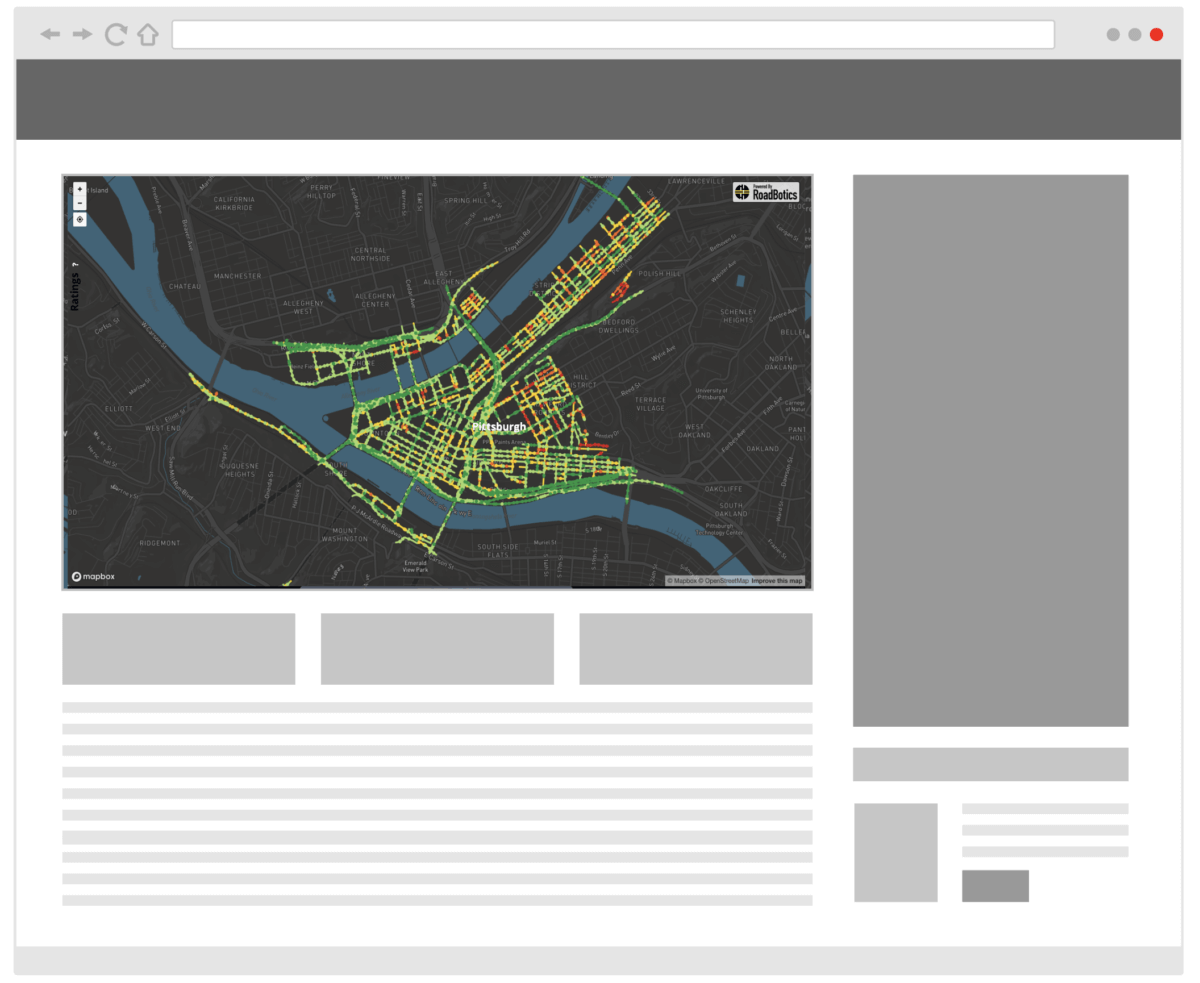The image size is (1200, 983).
Task: Click the SOUTH SIDE FLATS map label
Action: [498, 551]
